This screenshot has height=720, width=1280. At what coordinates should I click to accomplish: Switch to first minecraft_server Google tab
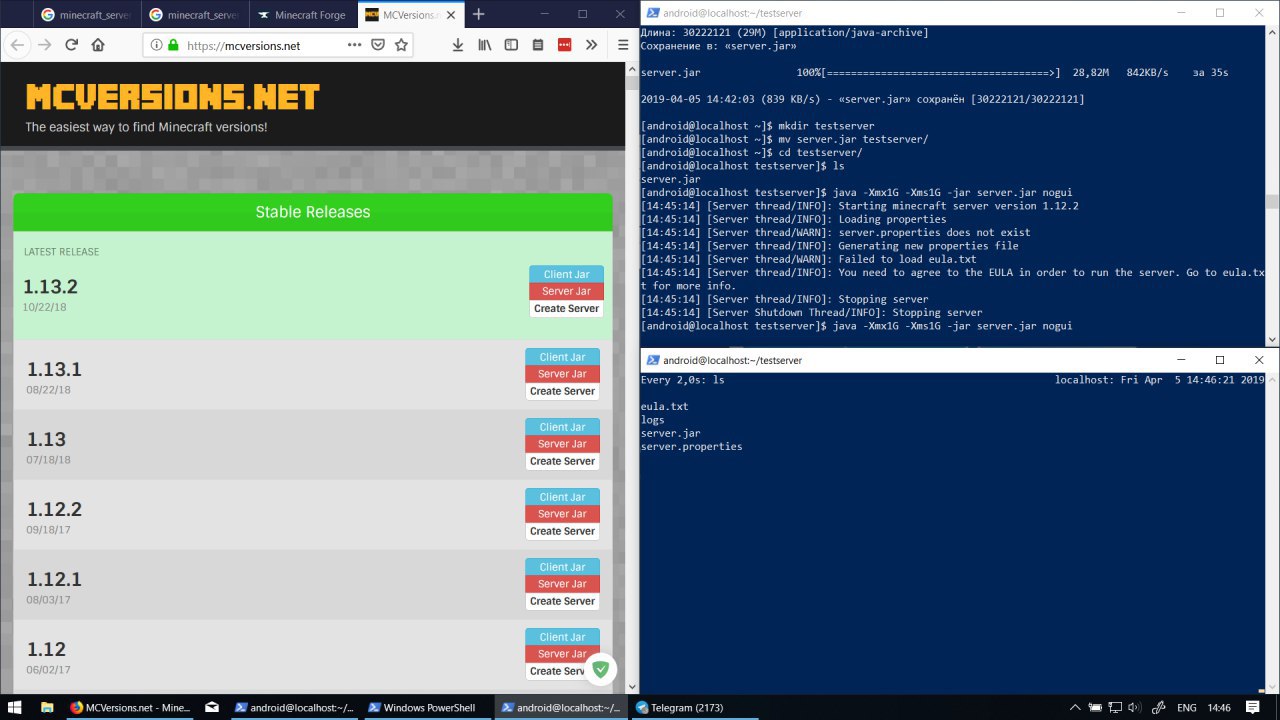[x=86, y=15]
